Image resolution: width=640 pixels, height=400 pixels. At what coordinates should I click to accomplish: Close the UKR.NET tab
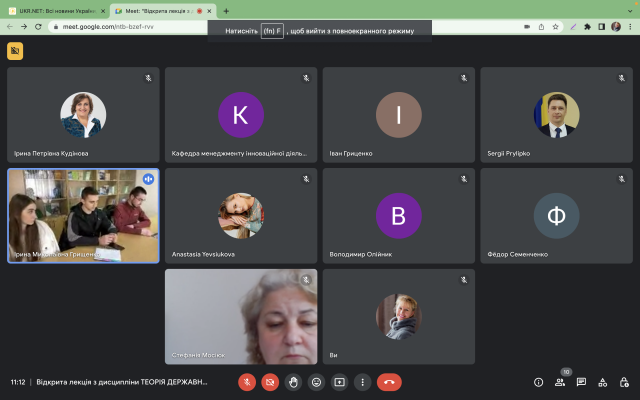(103, 11)
